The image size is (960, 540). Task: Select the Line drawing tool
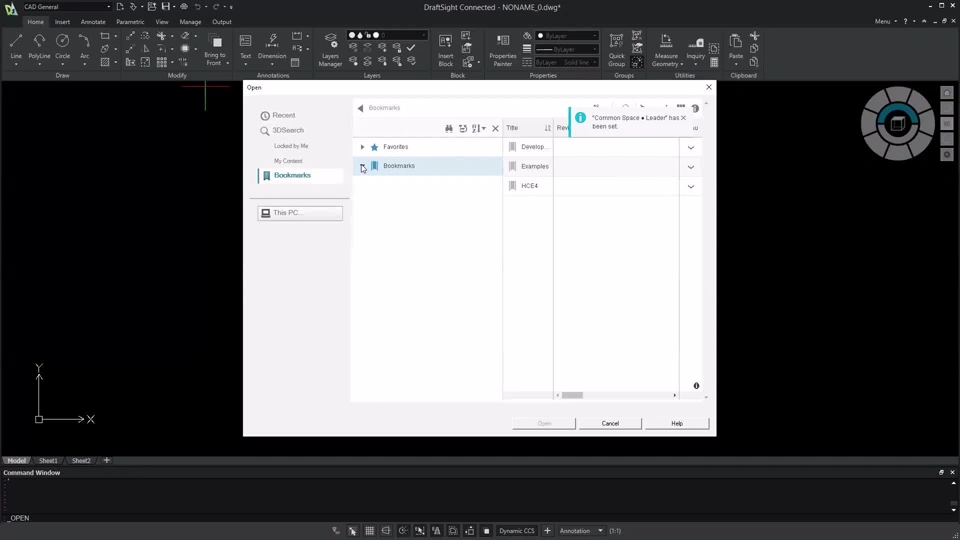click(x=16, y=47)
